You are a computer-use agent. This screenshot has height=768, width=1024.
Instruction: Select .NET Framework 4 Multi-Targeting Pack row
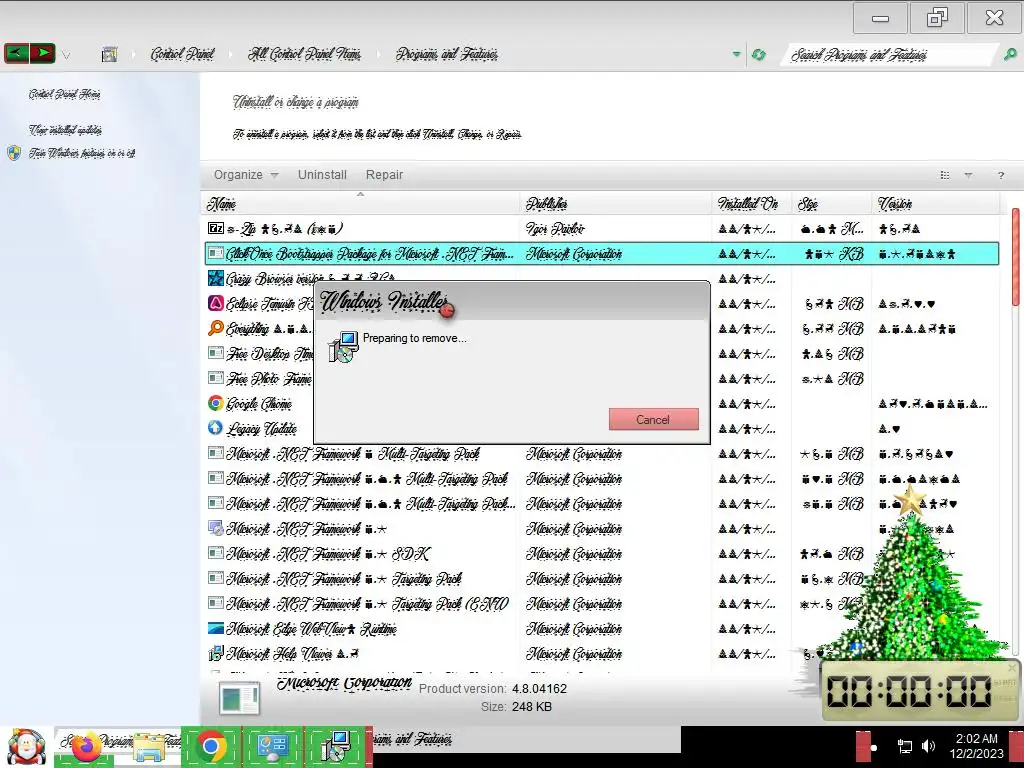[x=601, y=453]
